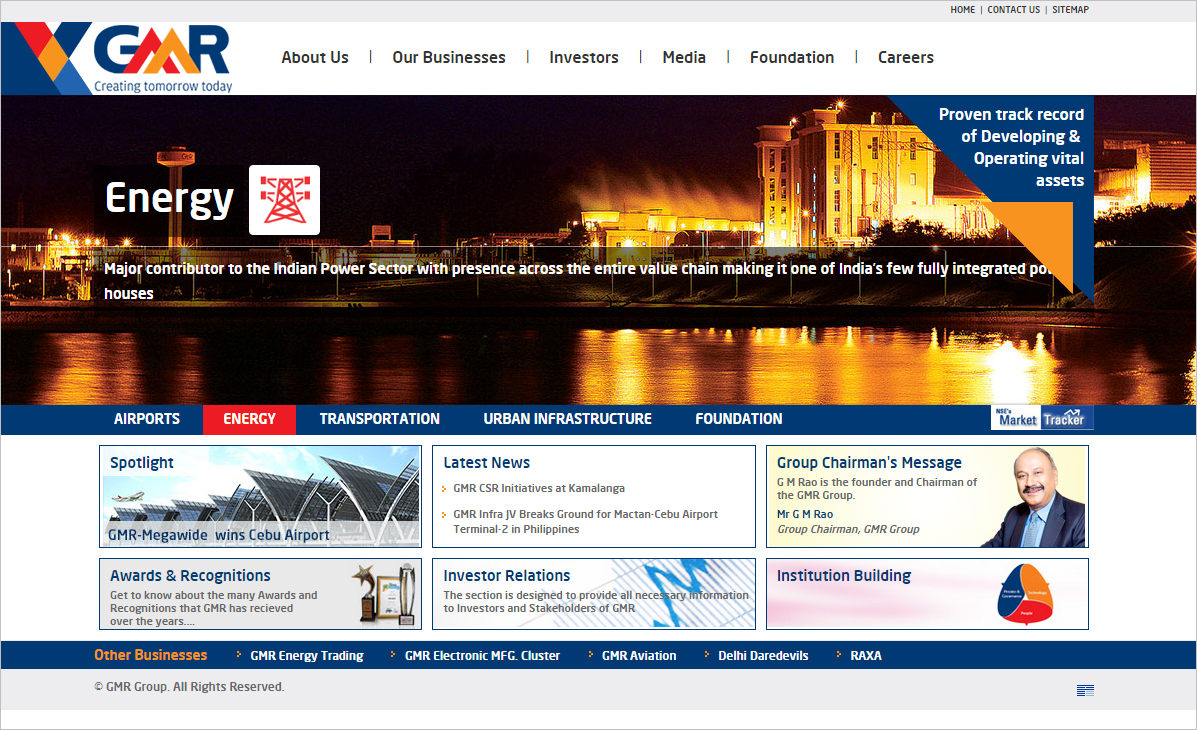Screen dimensions: 1197x730
Task: Select the ENERGY tab
Action: pos(249,419)
